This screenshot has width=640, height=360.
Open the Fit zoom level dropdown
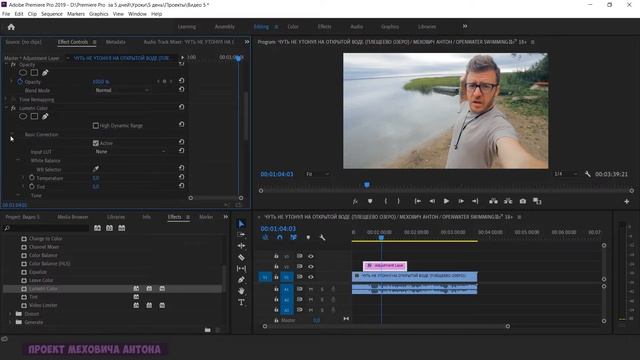point(318,174)
